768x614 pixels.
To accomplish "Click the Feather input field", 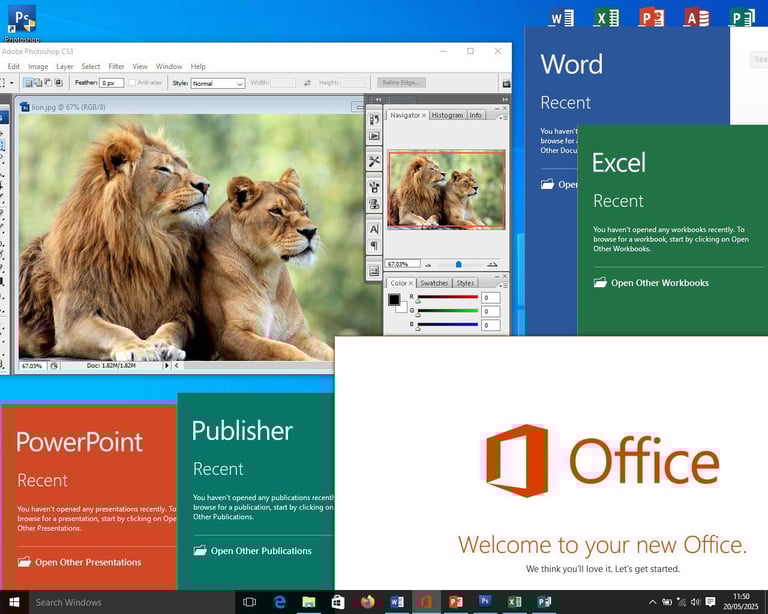I will (111, 83).
